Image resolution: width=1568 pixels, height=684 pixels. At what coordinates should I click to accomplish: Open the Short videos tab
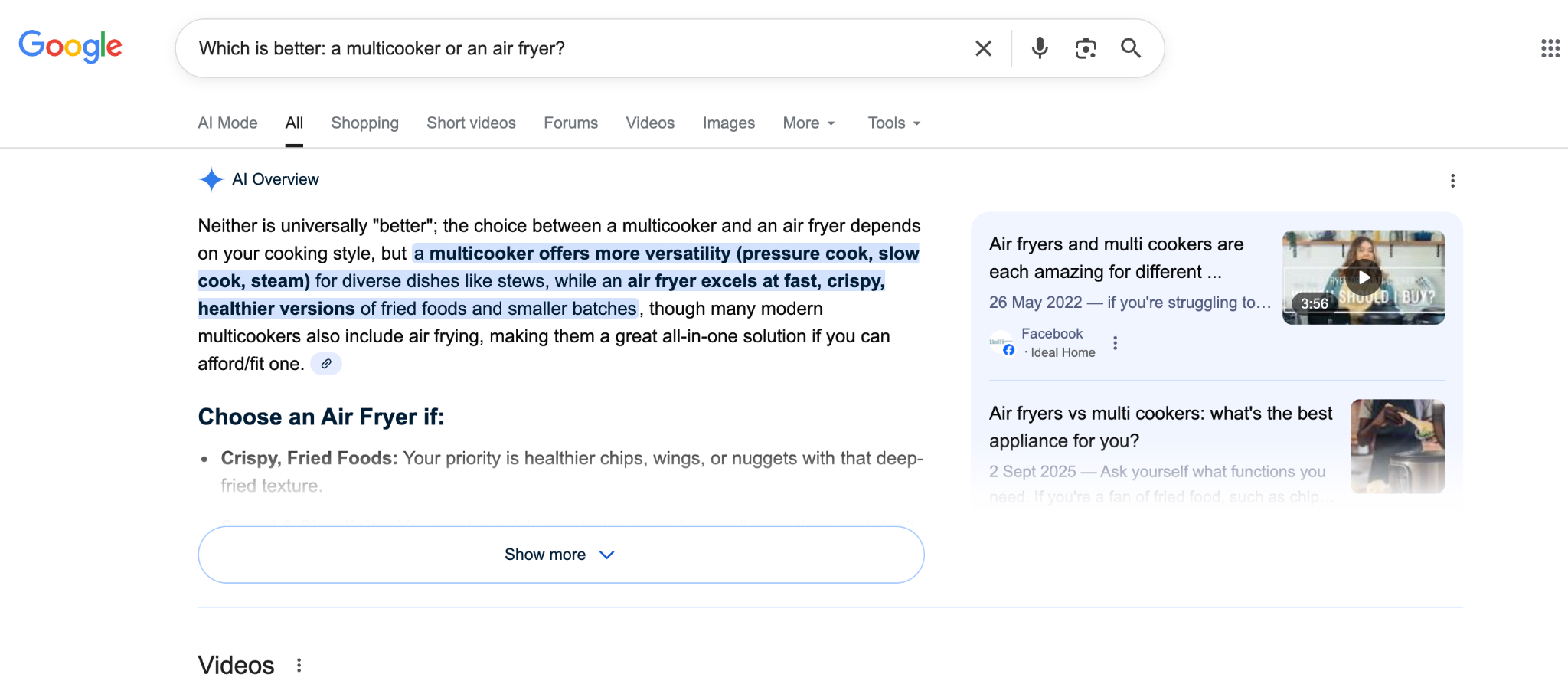[471, 123]
